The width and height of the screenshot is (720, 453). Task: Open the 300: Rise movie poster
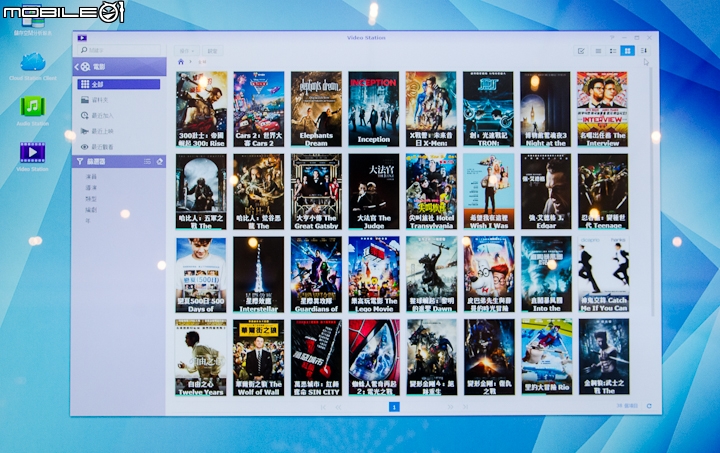pyautogui.click(x=201, y=109)
